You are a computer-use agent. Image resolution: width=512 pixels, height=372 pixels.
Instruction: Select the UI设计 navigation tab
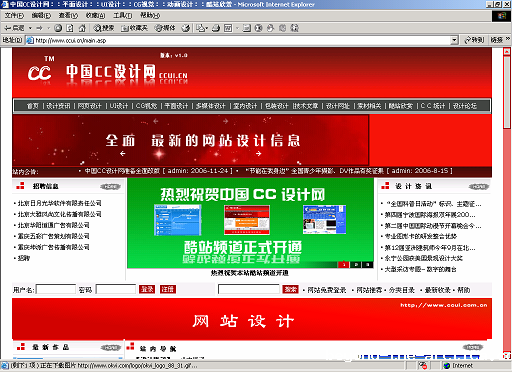(119, 106)
